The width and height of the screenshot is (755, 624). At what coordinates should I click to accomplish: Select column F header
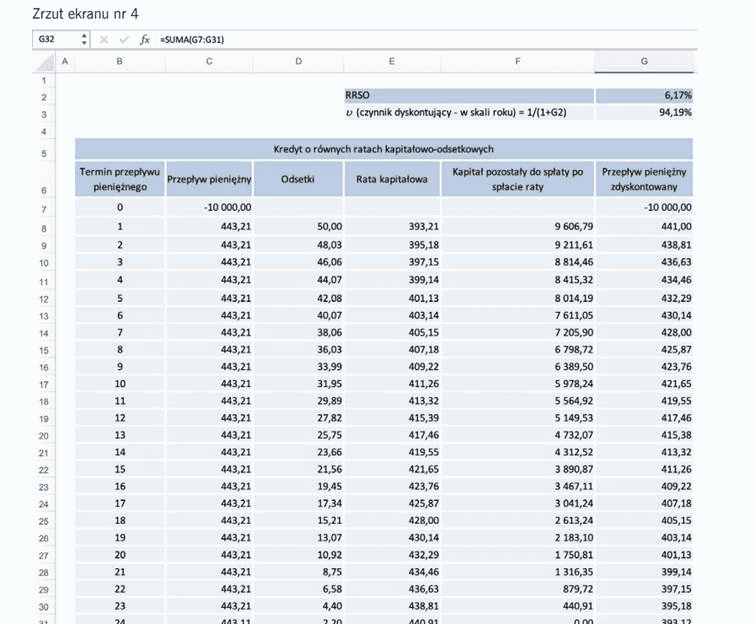(x=518, y=62)
